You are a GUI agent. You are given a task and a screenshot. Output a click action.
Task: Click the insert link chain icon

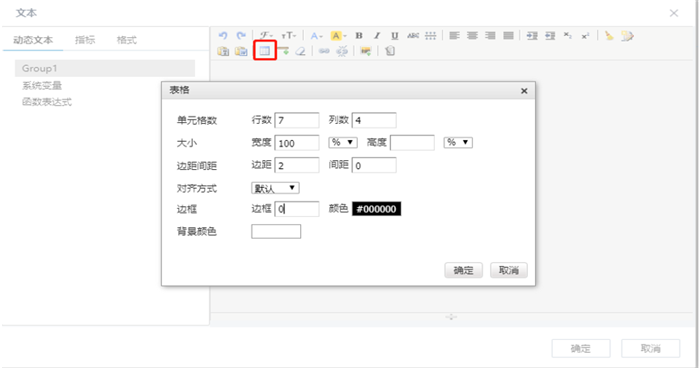[x=324, y=51]
